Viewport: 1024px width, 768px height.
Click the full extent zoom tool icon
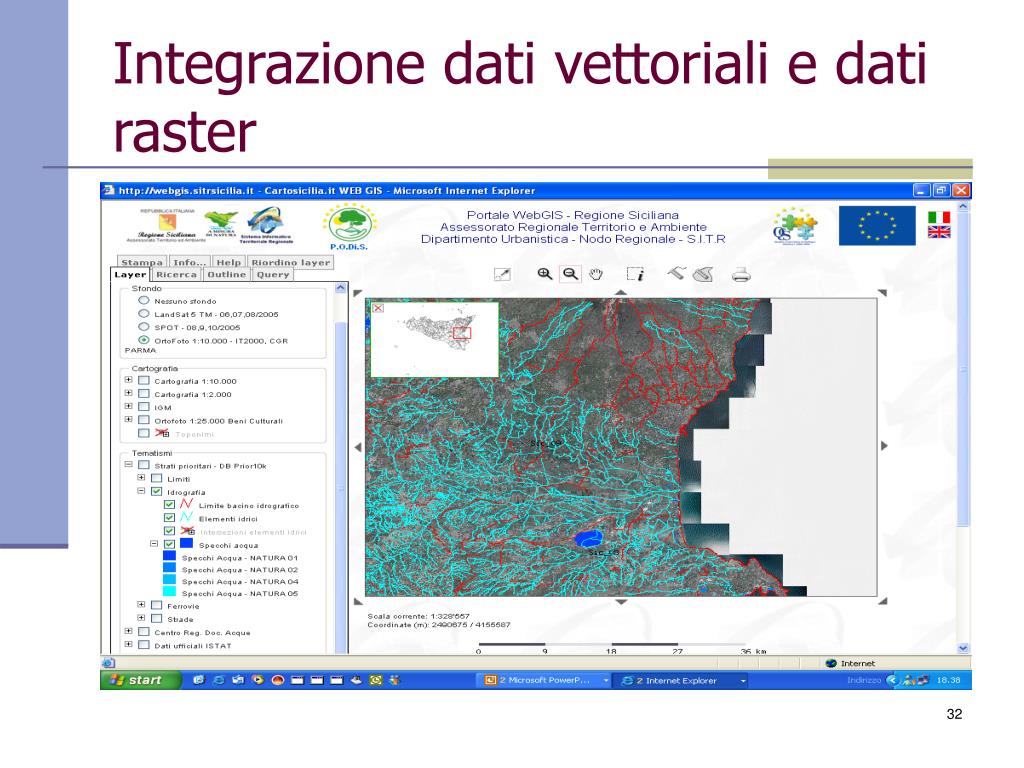click(502, 274)
